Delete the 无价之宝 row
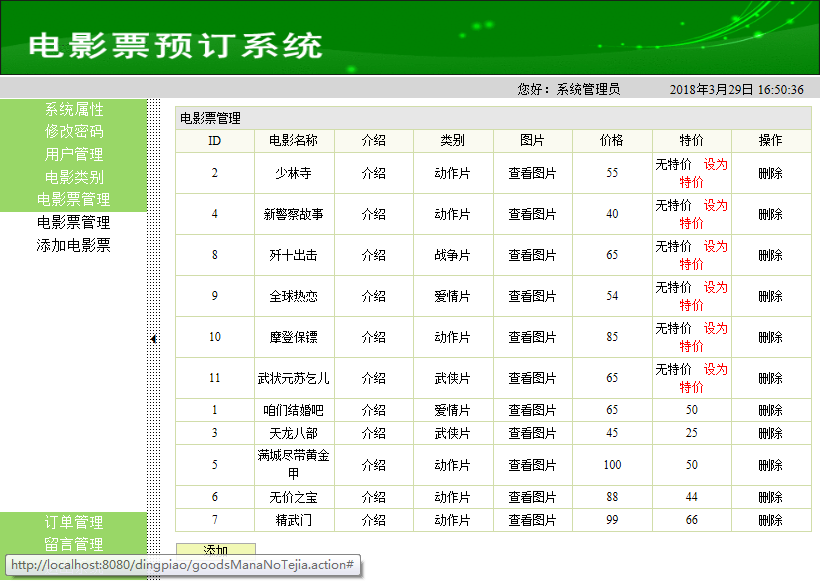 point(770,497)
